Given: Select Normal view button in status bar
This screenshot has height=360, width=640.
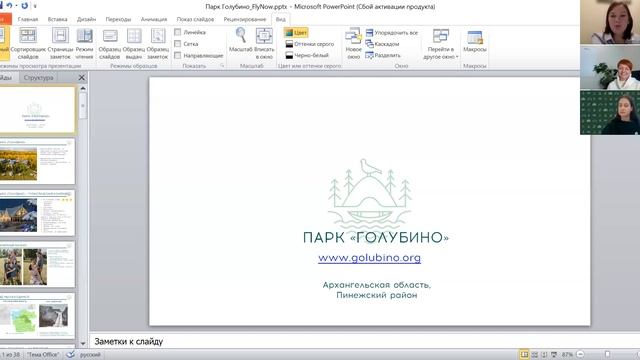Looking at the screenshot, I should 524,354.
